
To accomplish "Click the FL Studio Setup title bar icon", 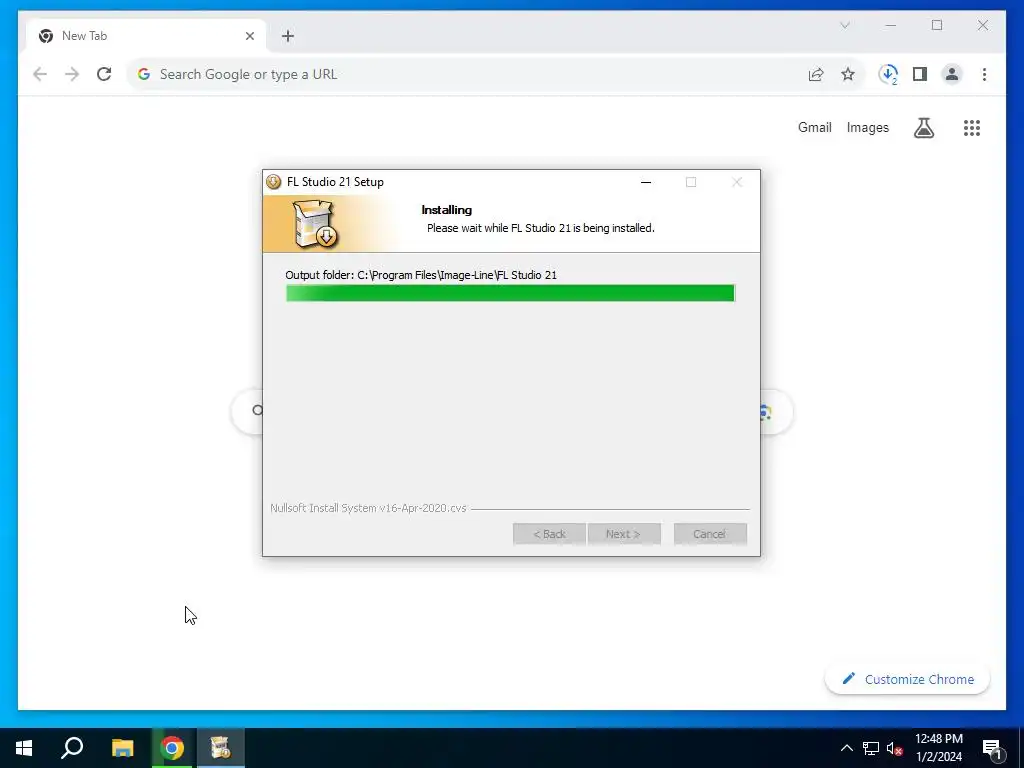I will [x=274, y=182].
